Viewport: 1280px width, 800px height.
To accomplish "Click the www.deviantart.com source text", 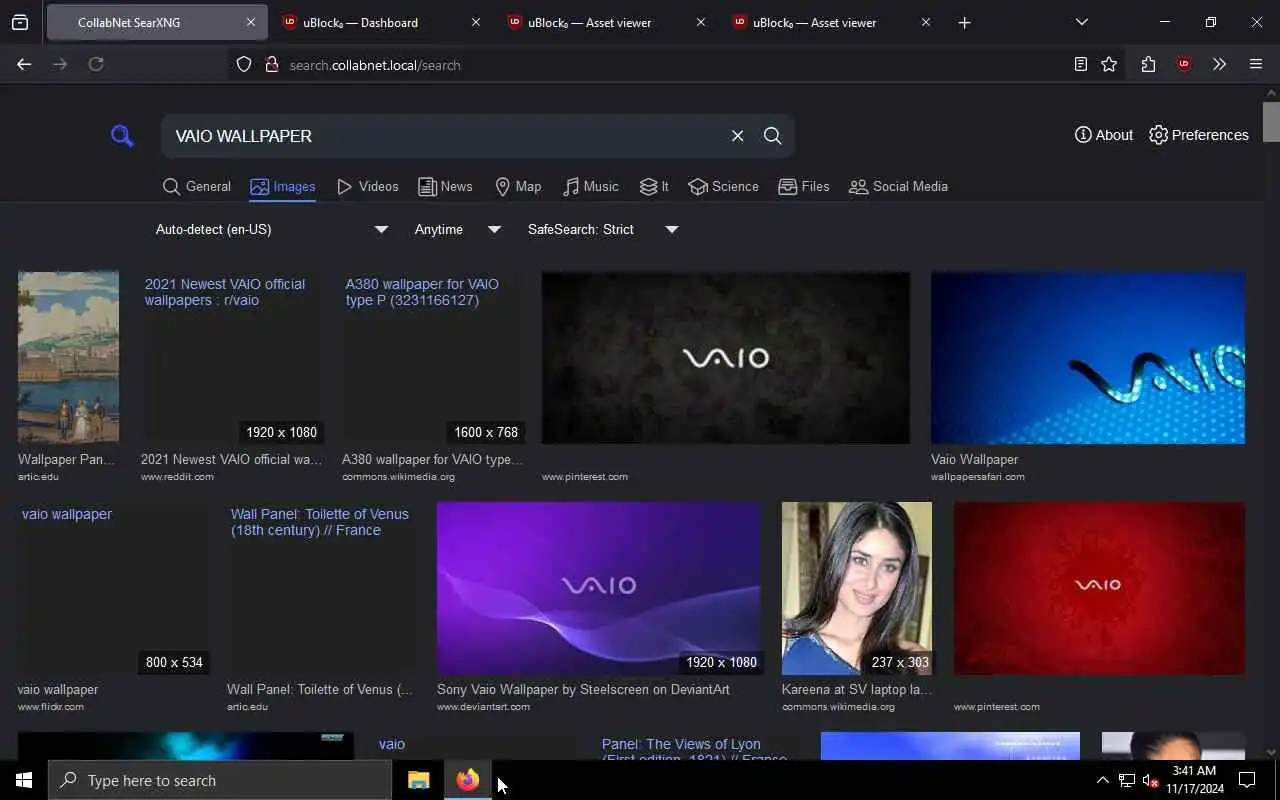I will (483, 706).
